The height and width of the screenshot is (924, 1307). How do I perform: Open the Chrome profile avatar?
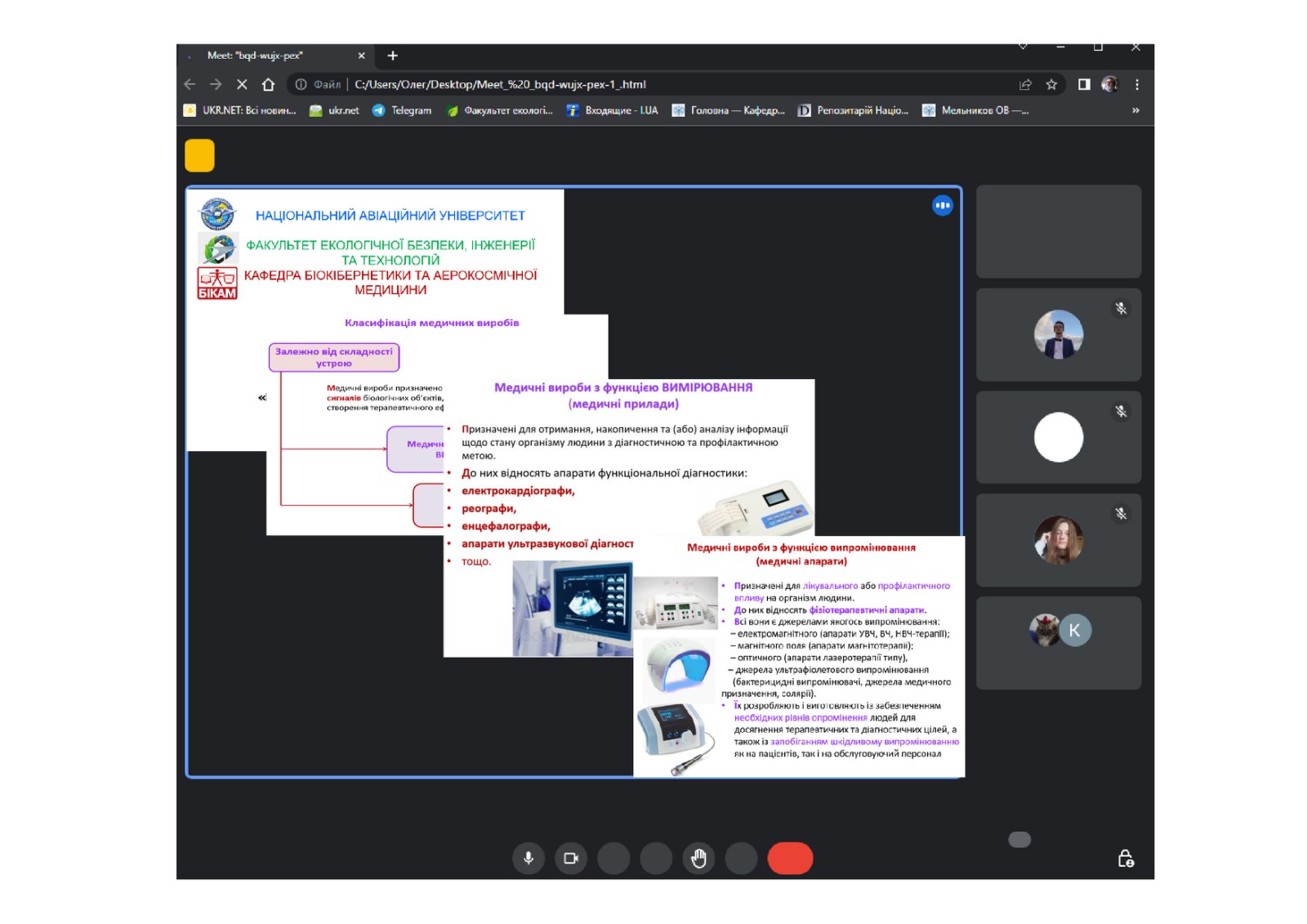pos(1109,84)
